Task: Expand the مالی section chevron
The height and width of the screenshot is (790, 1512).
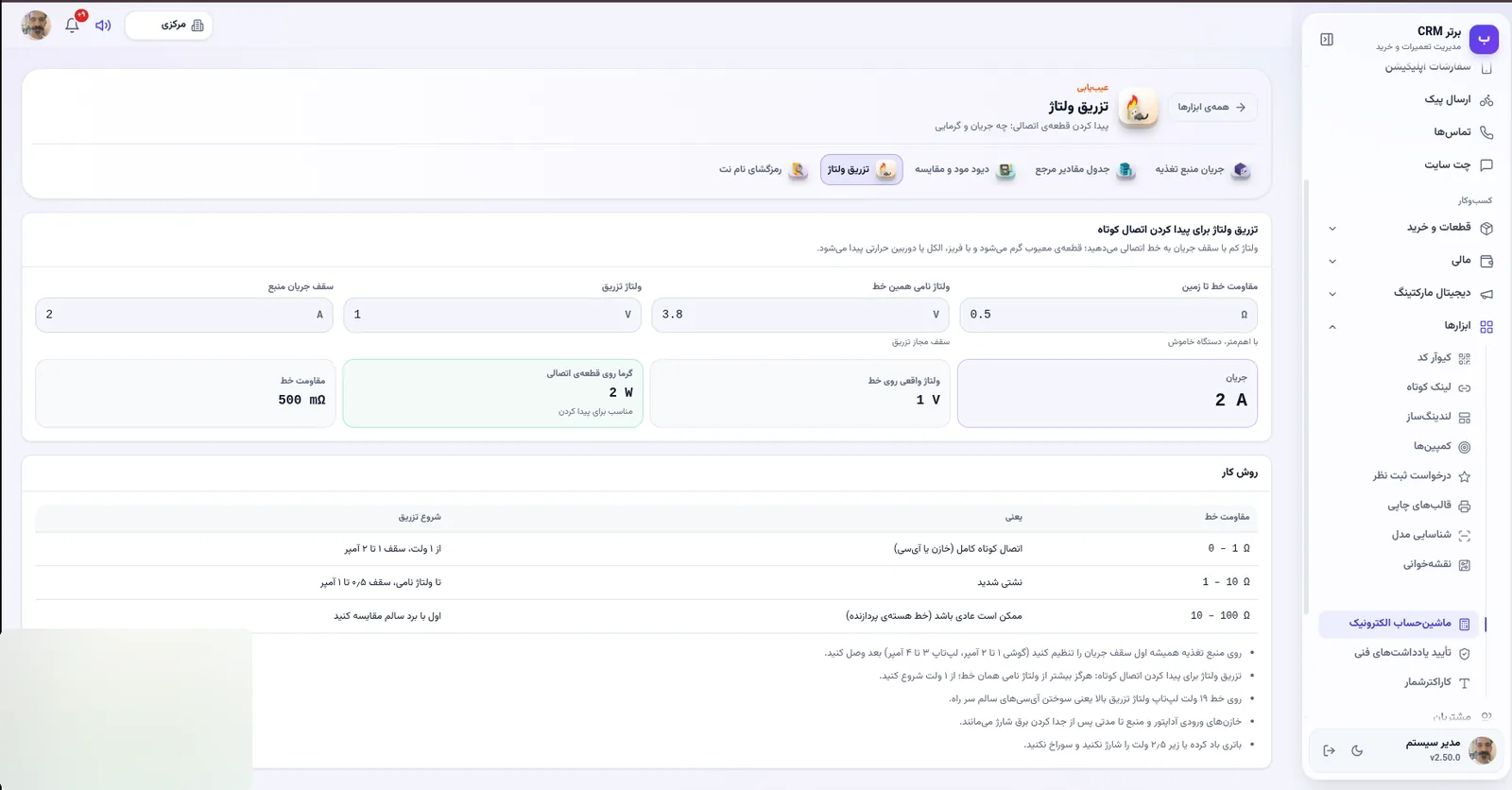Action: pos(1332,262)
